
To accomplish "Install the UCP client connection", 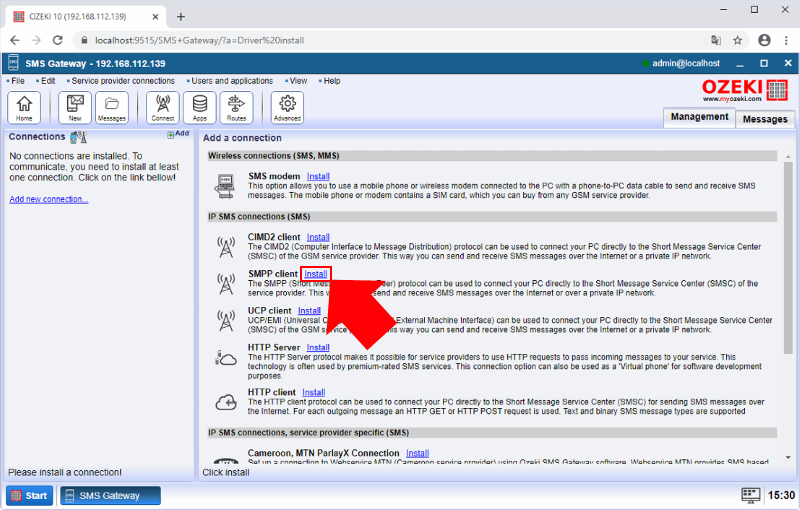I will click(309, 311).
